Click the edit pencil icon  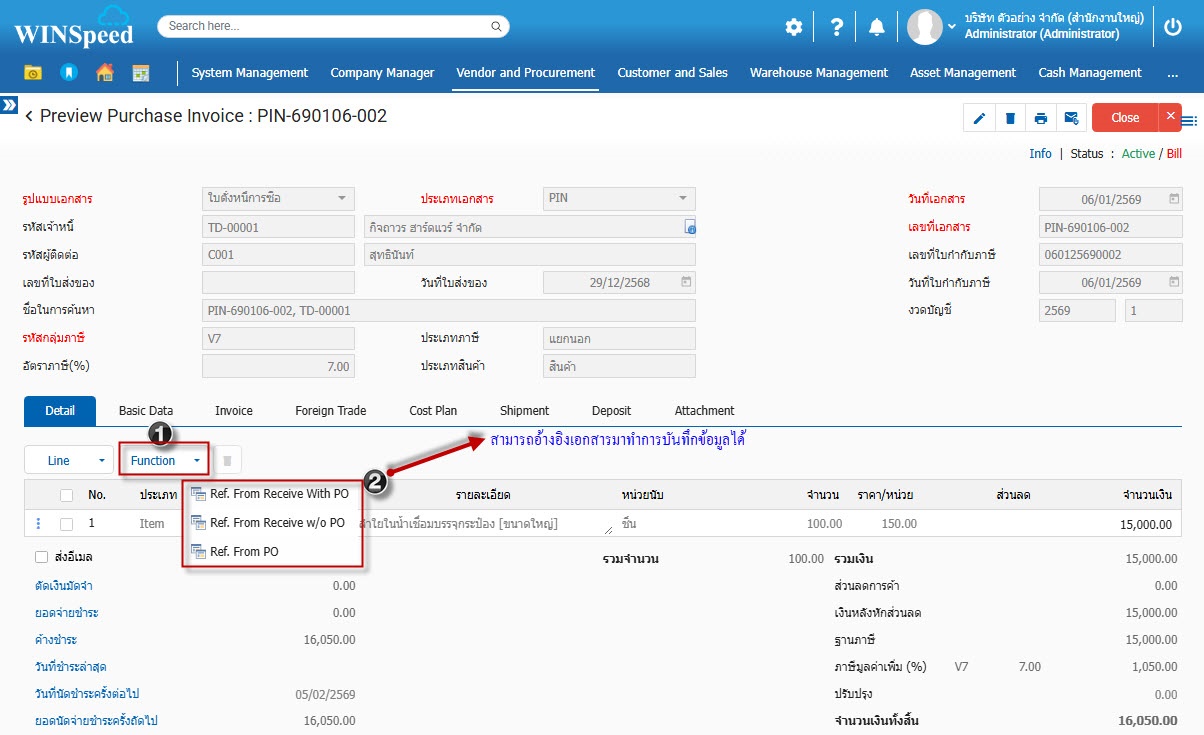[x=979, y=118]
